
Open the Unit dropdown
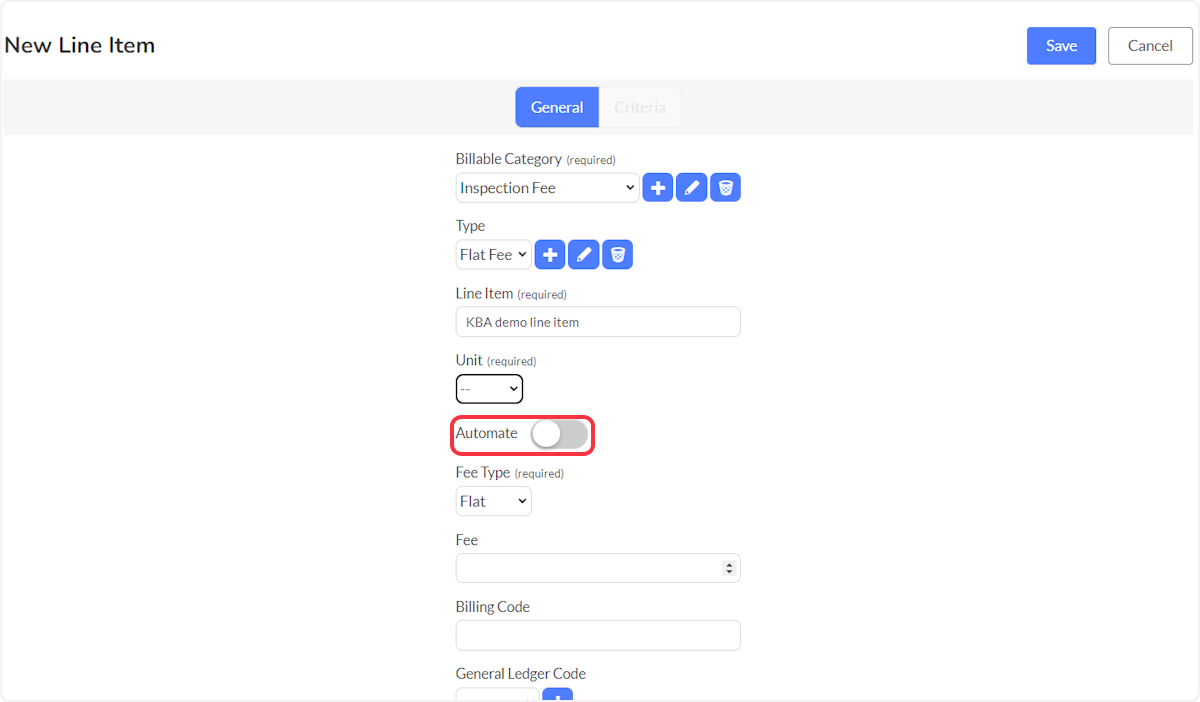coord(489,388)
